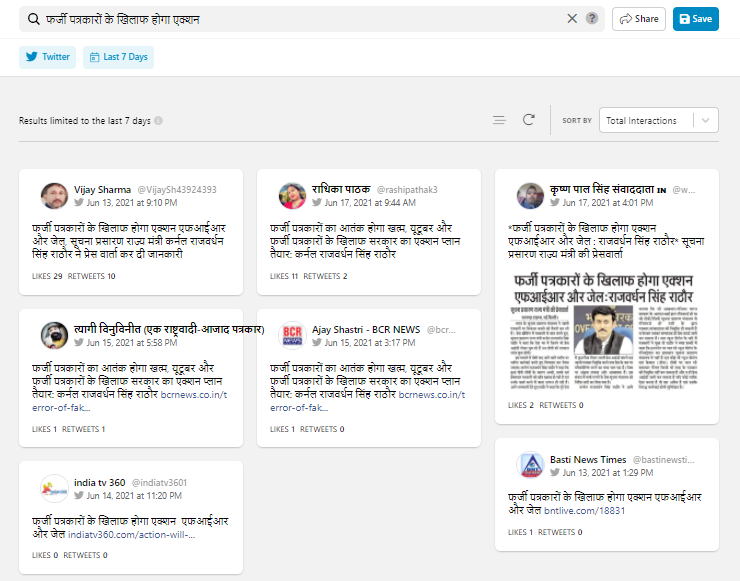Click handle @rashipathak3

pyautogui.click(x=407, y=190)
